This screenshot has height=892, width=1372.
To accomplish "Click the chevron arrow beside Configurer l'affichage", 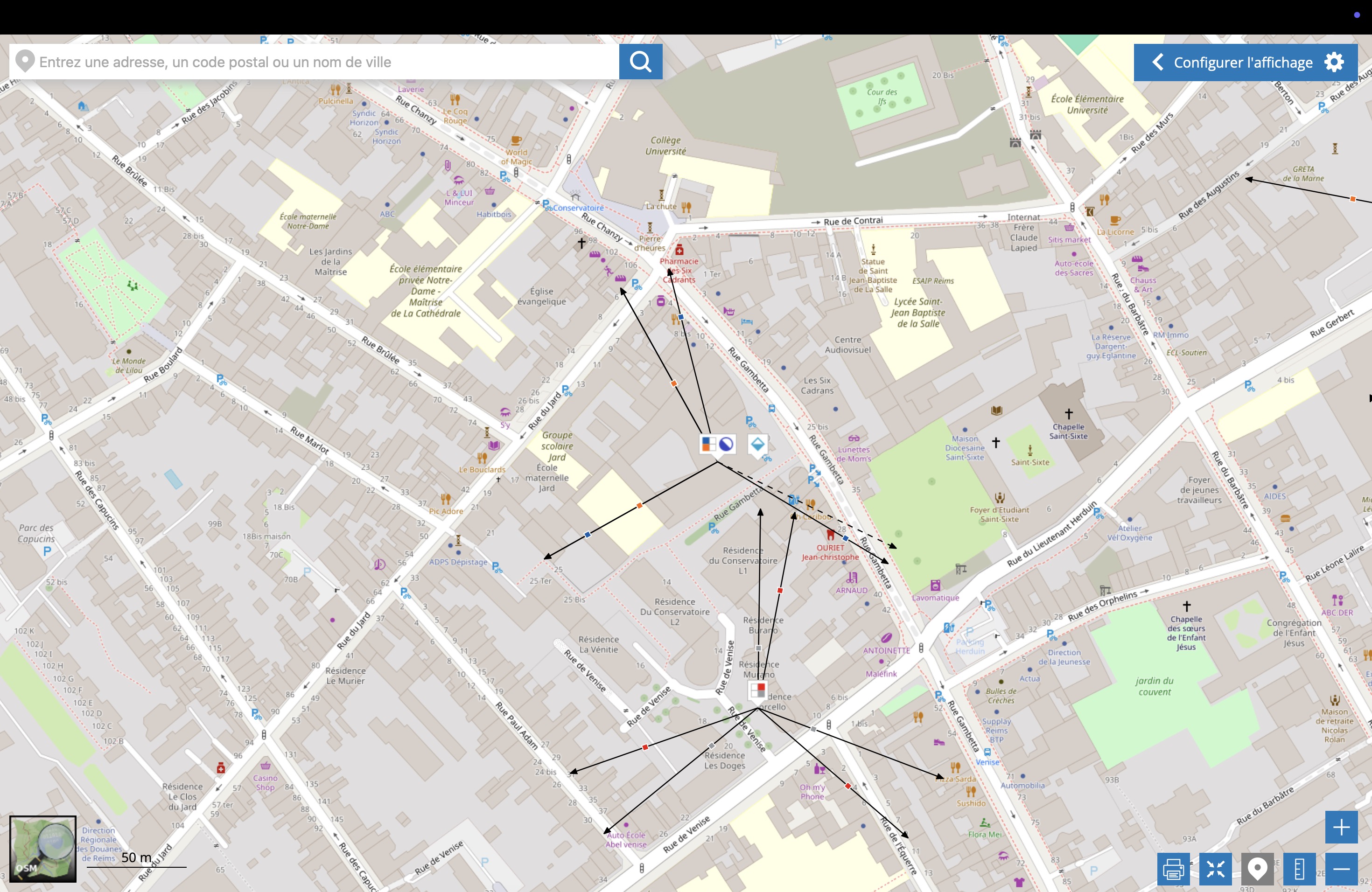I will [1157, 62].
